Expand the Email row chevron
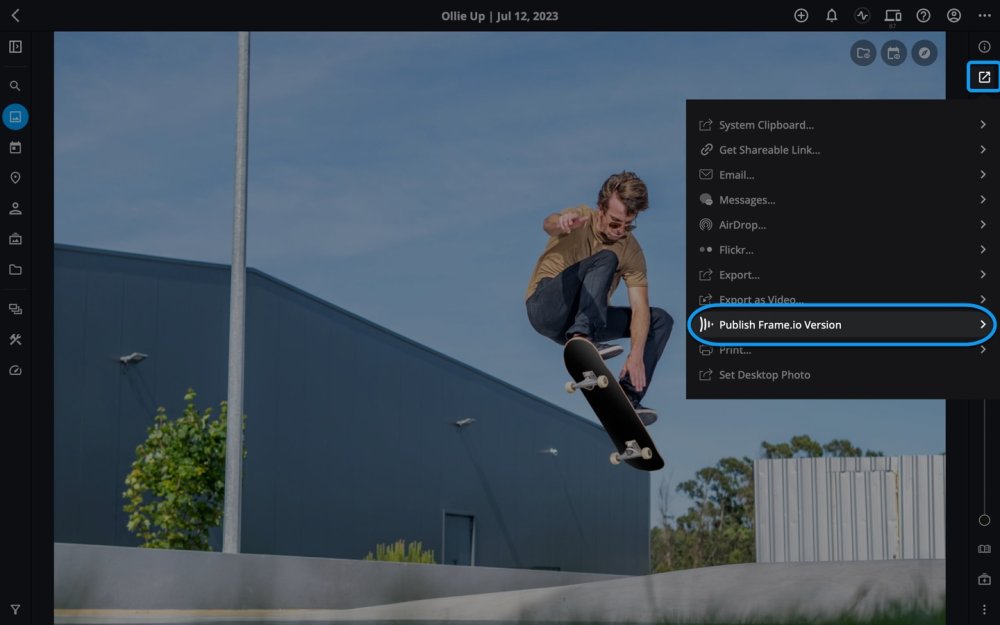 pyautogui.click(x=983, y=175)
